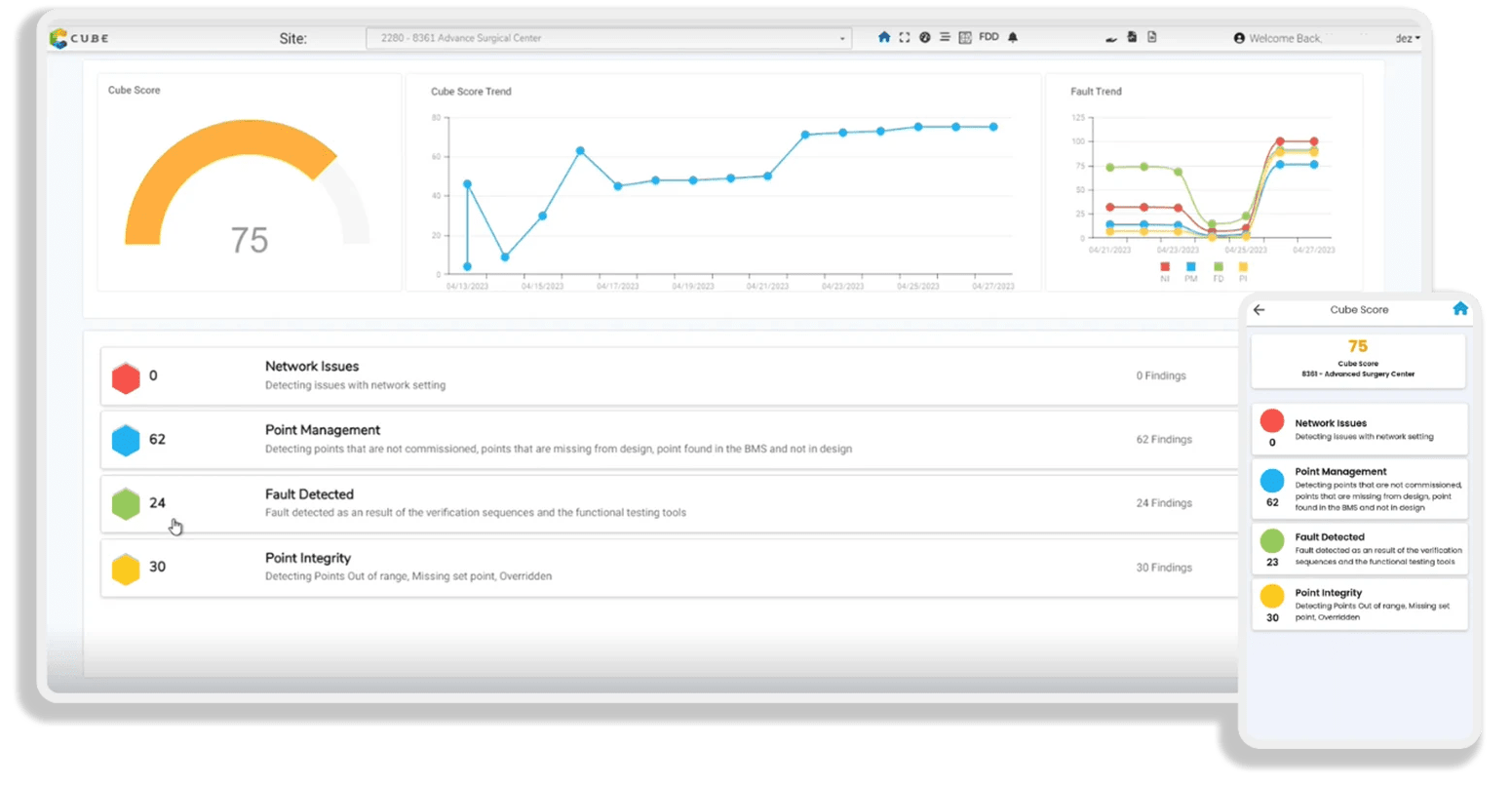Open notifications via the bell icon
Viewport: 1512px width, 787px height.
click(x=1013, y=37)
